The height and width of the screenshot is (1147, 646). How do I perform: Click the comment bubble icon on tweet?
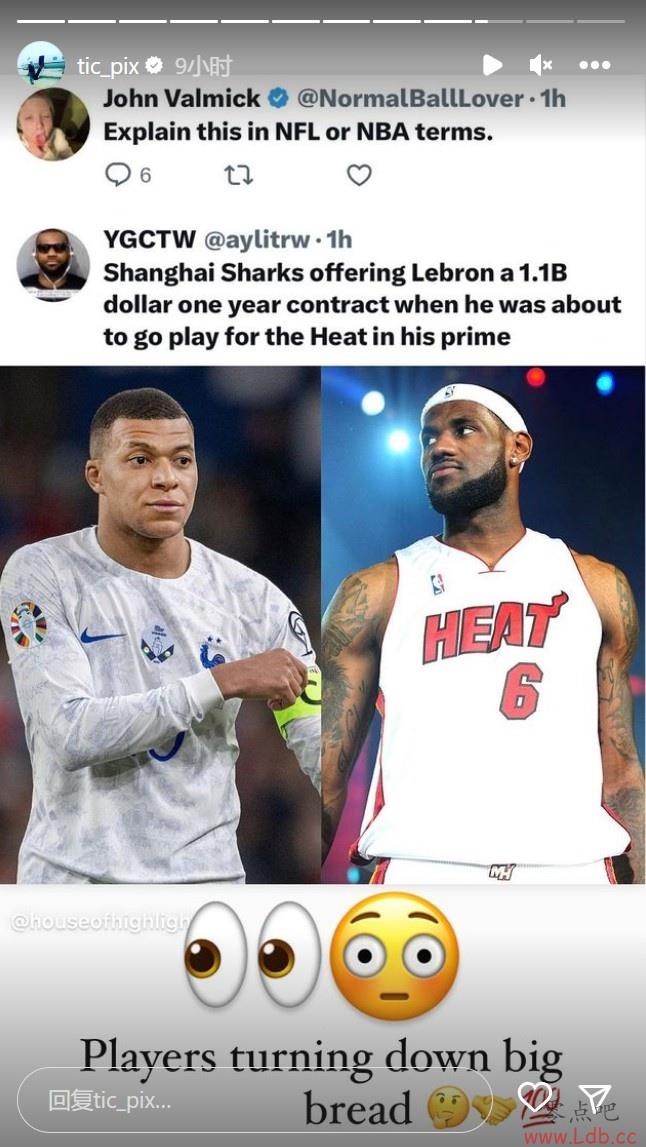pos(118,174)
